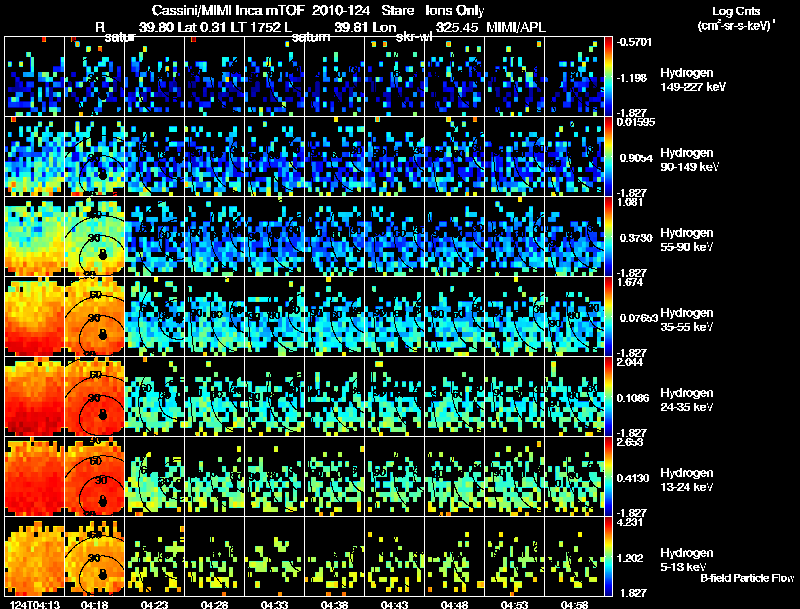Select the 13-24 keV panel at 04:18

coord(94,476)
